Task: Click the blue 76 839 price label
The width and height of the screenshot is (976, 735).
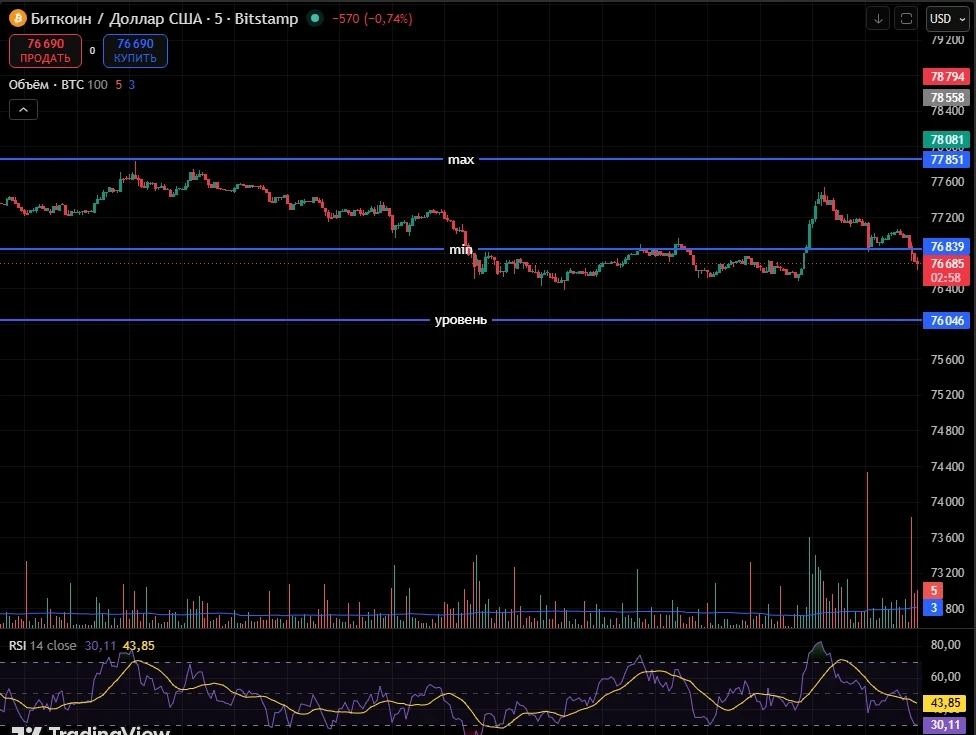Action: point(946,246)
